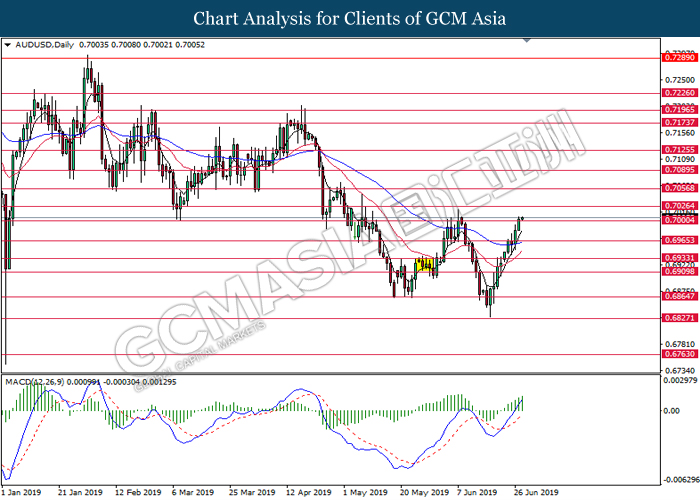This screenshot has width=700, height=500.
Task: Select the 0.68271 level label
Action: pyautogui.click(x=680, y=318)
